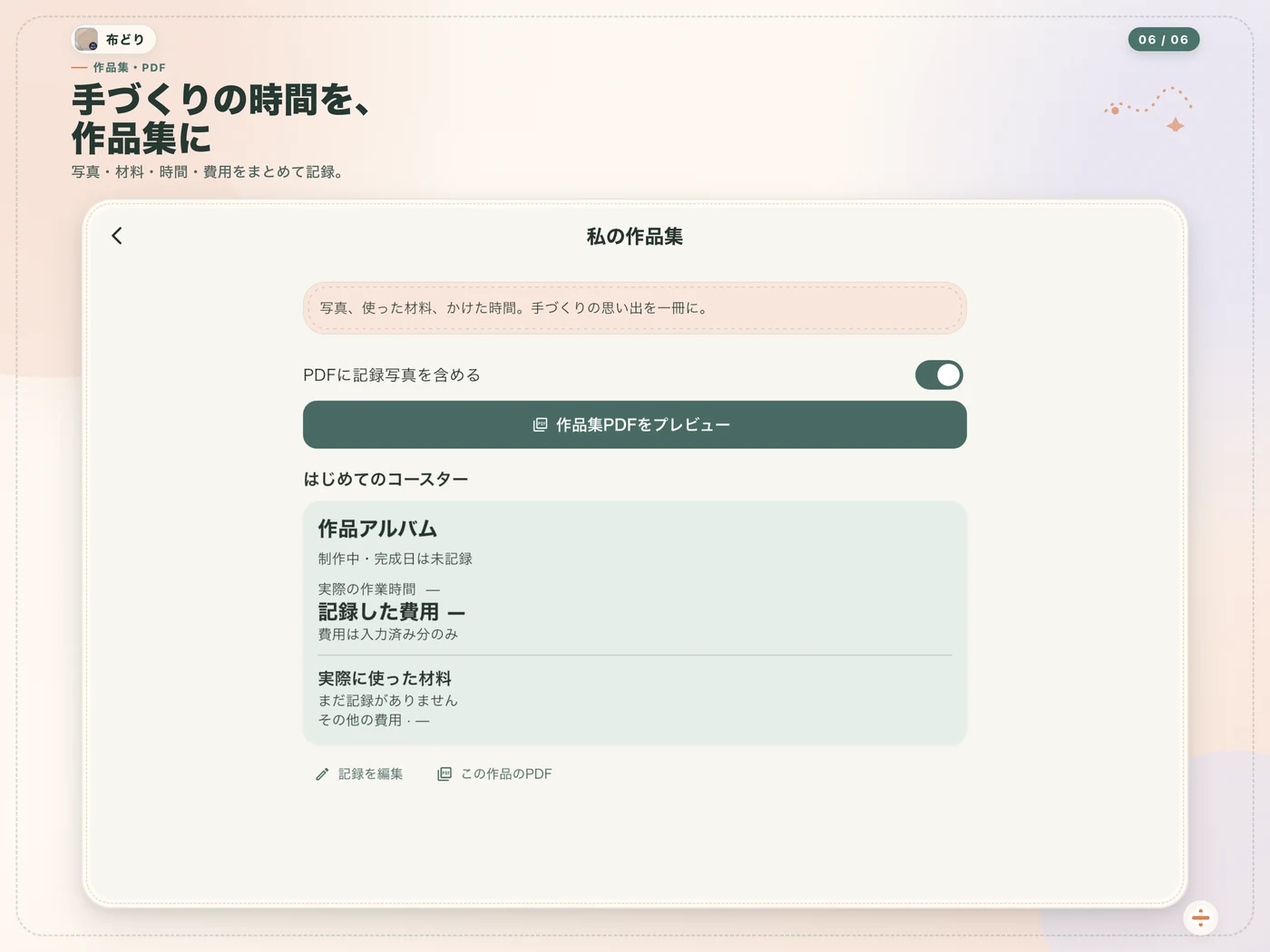Click 費用は入力済み分のみ note
The image size is (1270, 952).
[387, 635]
